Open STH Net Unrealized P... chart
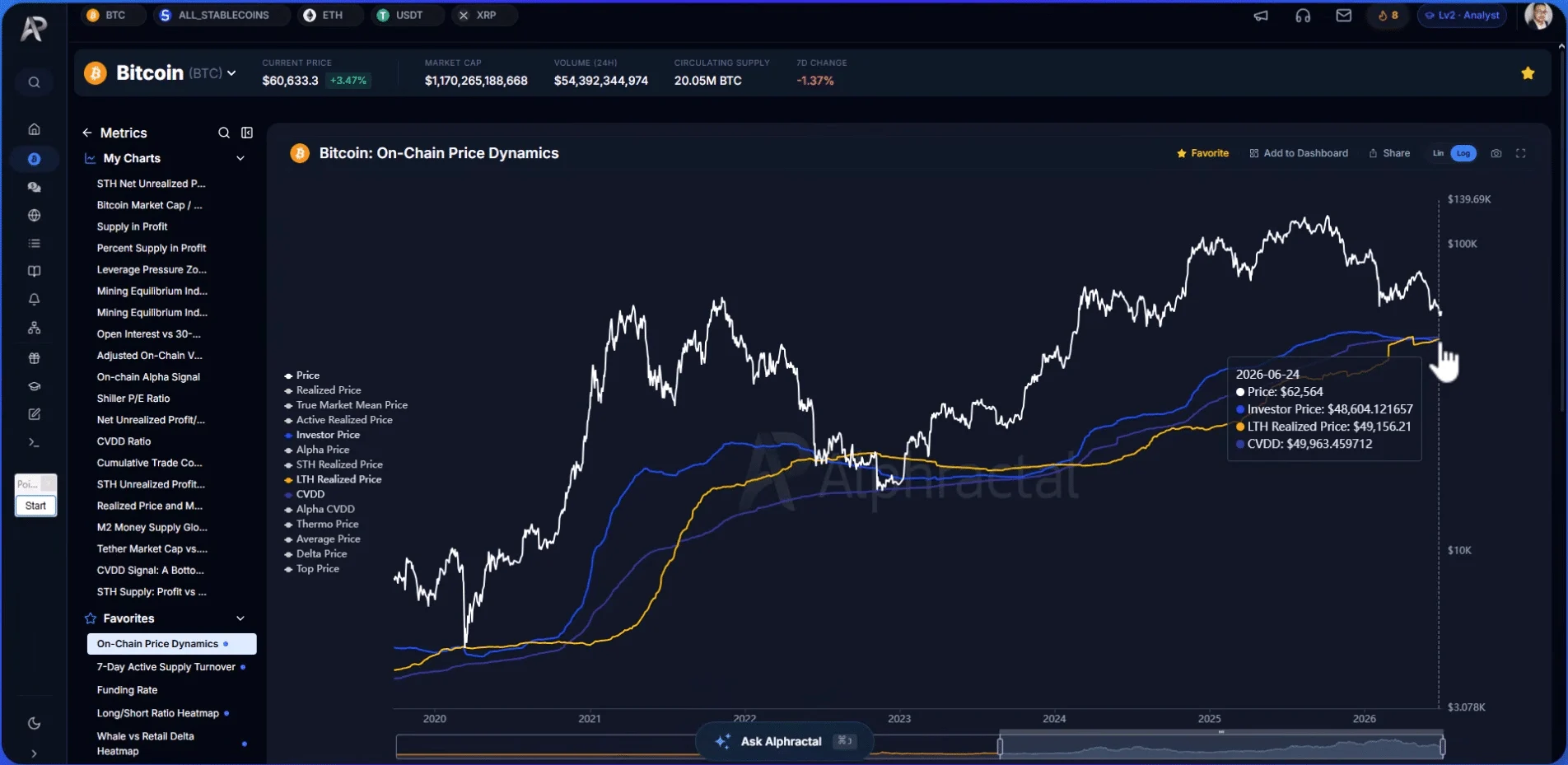This screenshot has height=765, width=1568. tap(151, 184)
